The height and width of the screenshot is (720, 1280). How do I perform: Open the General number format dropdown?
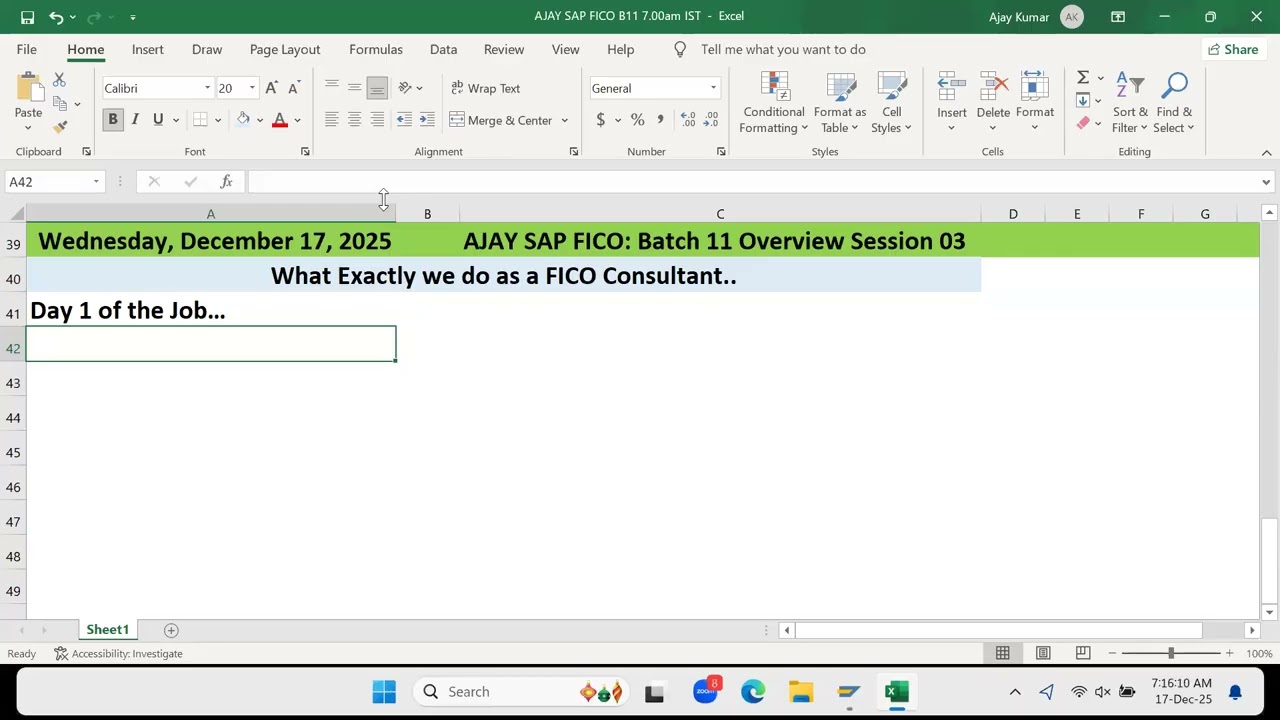click(x=713, y=88)
